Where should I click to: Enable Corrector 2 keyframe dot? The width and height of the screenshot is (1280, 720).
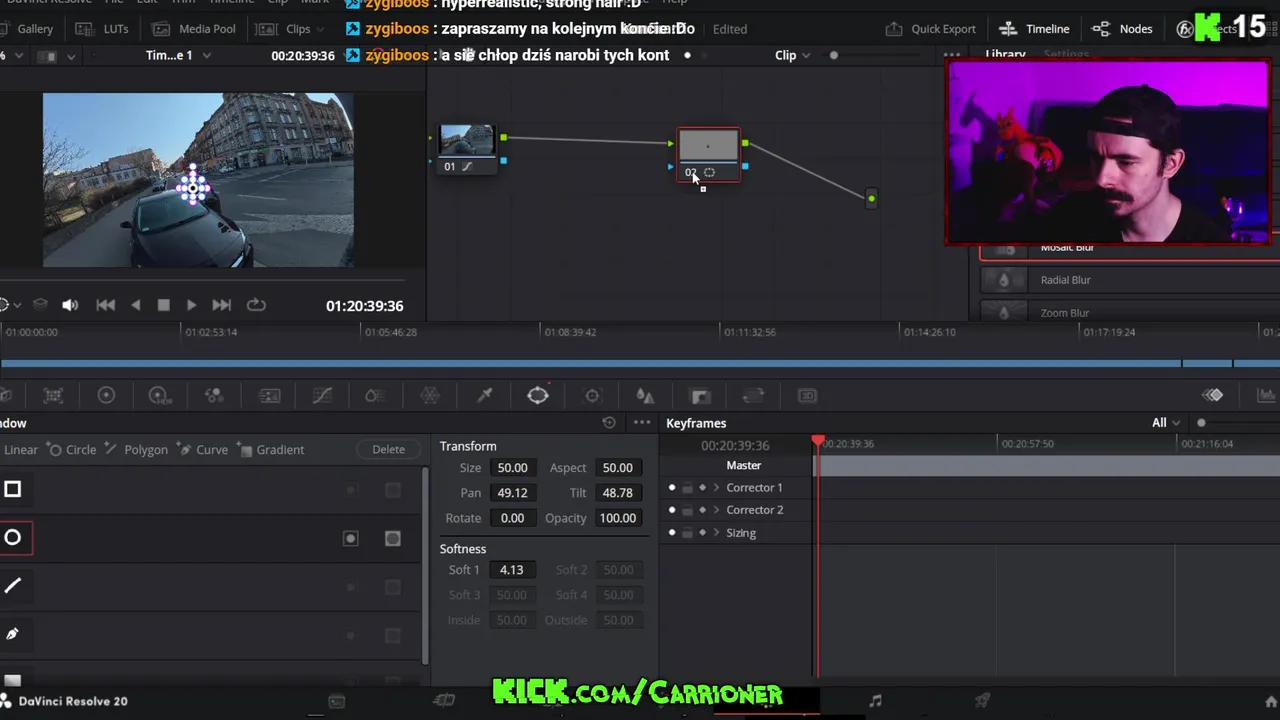click(x=672, y=510)
